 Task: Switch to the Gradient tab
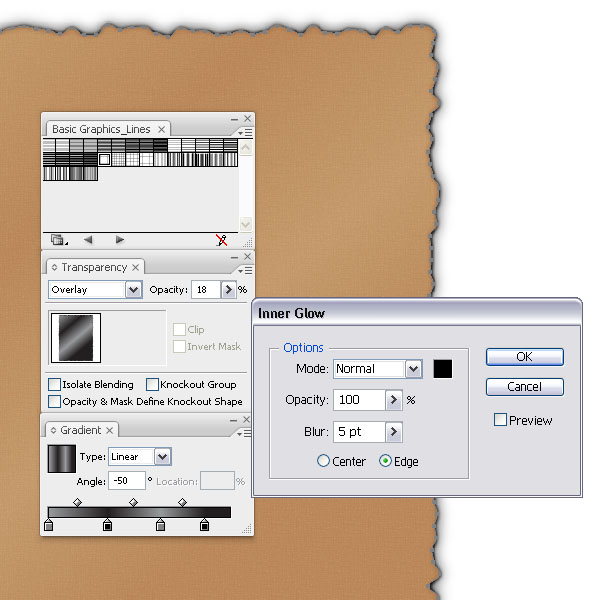[80, 430]
